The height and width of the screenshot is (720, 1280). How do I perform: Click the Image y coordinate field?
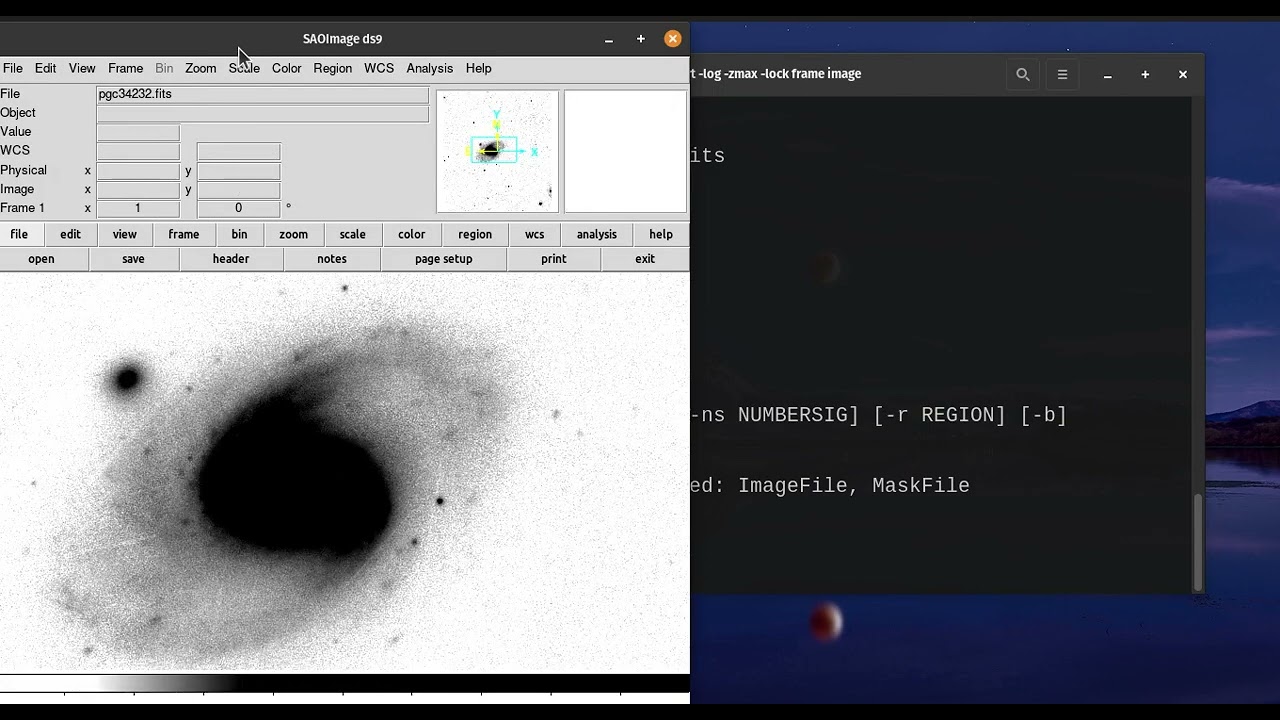click(238, 189)
